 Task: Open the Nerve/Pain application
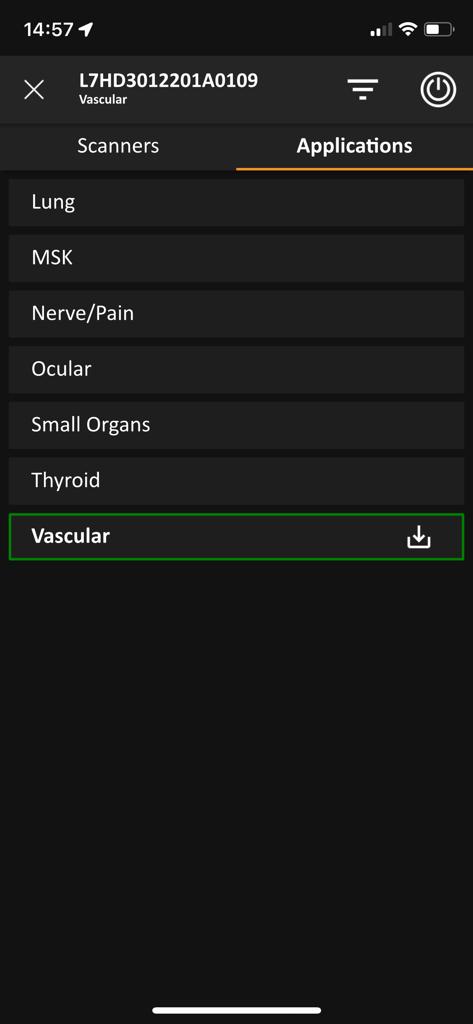click(x=236, y=313)
